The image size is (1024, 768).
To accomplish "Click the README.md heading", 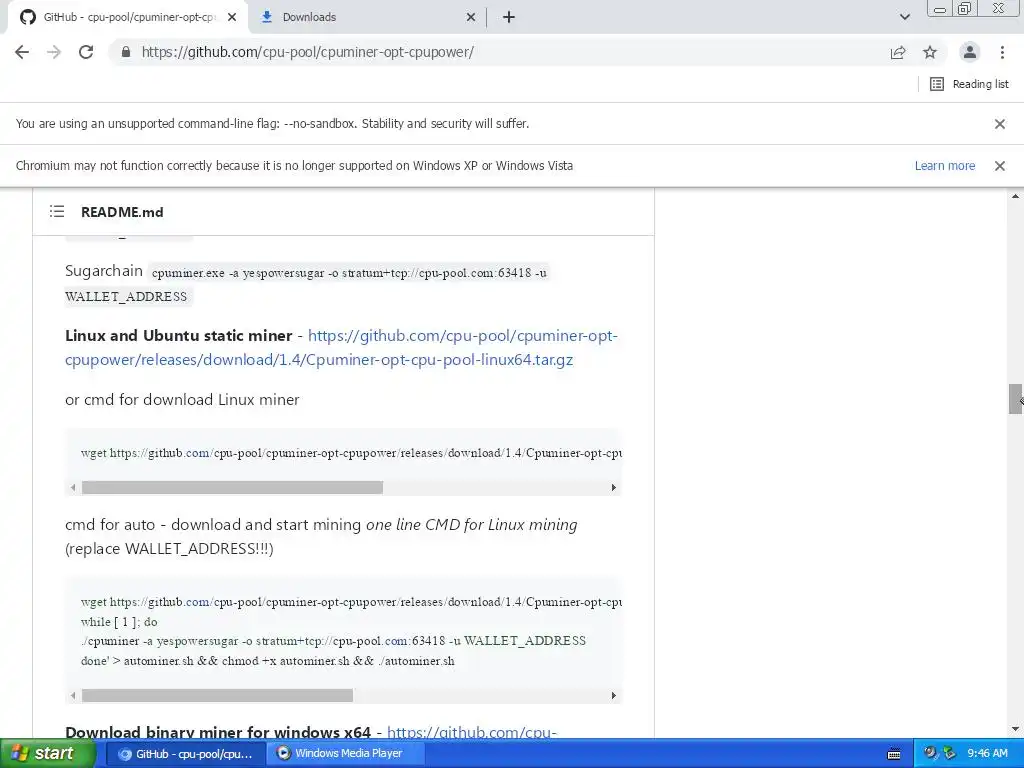I will coord(122,212).
